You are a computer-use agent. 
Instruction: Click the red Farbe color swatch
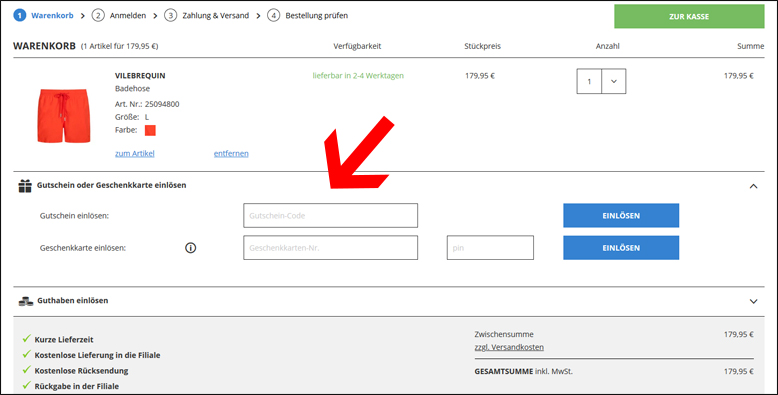(x=150, y=130)
